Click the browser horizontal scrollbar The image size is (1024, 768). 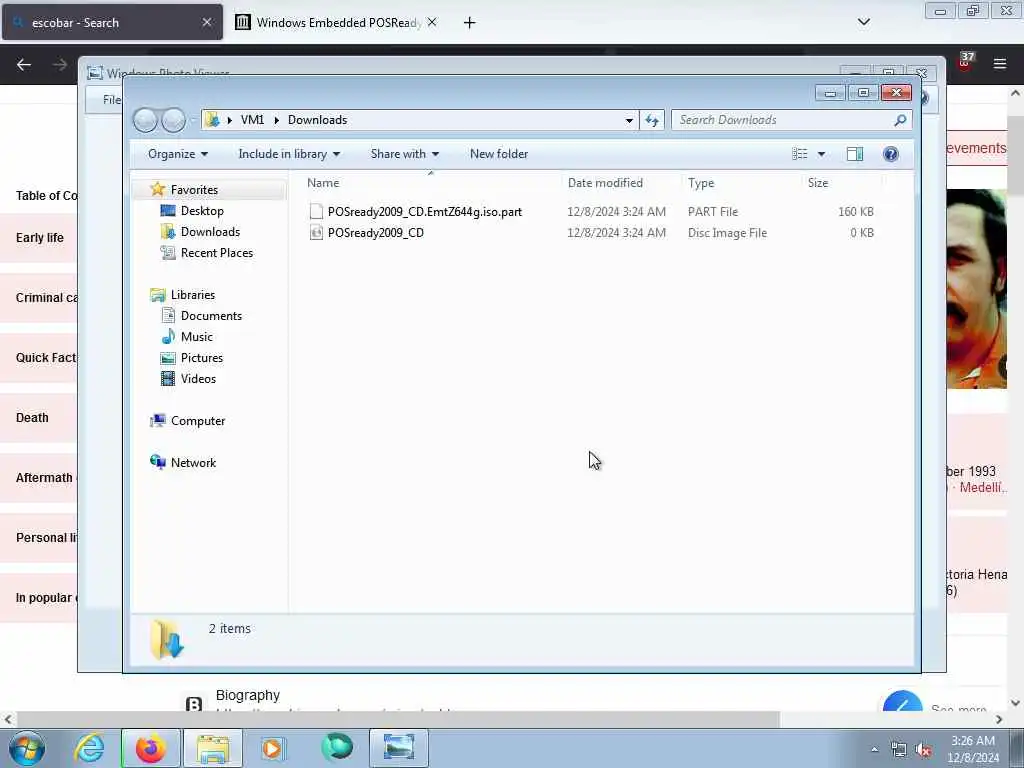point(398,720)
